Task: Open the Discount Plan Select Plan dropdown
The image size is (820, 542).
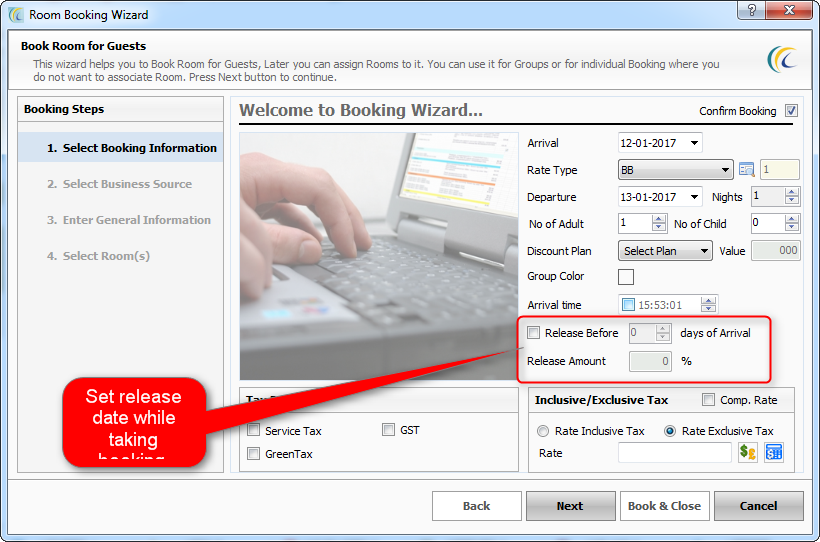Action: click(704, 251)
